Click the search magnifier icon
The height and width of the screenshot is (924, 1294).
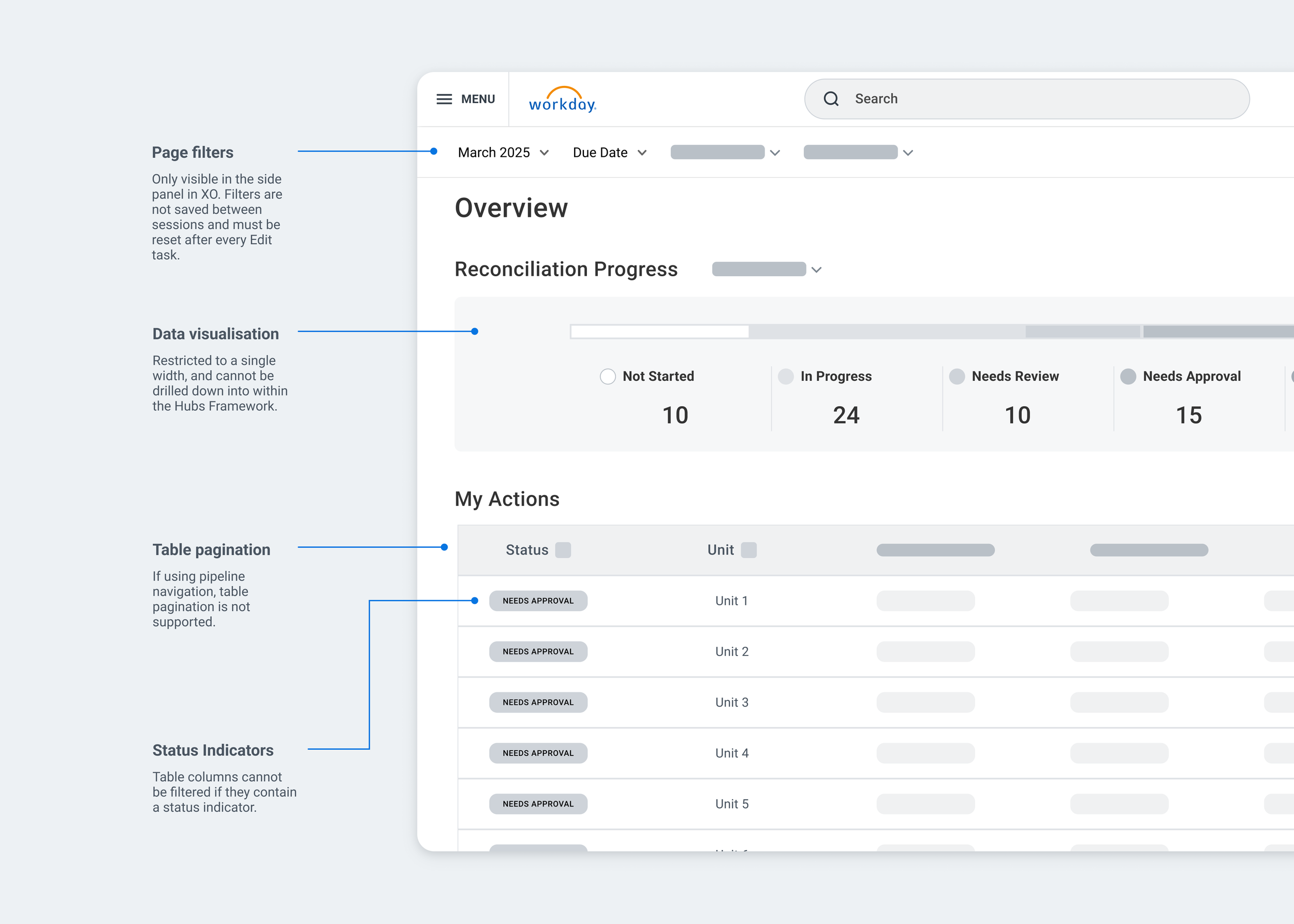coord(831,99)
